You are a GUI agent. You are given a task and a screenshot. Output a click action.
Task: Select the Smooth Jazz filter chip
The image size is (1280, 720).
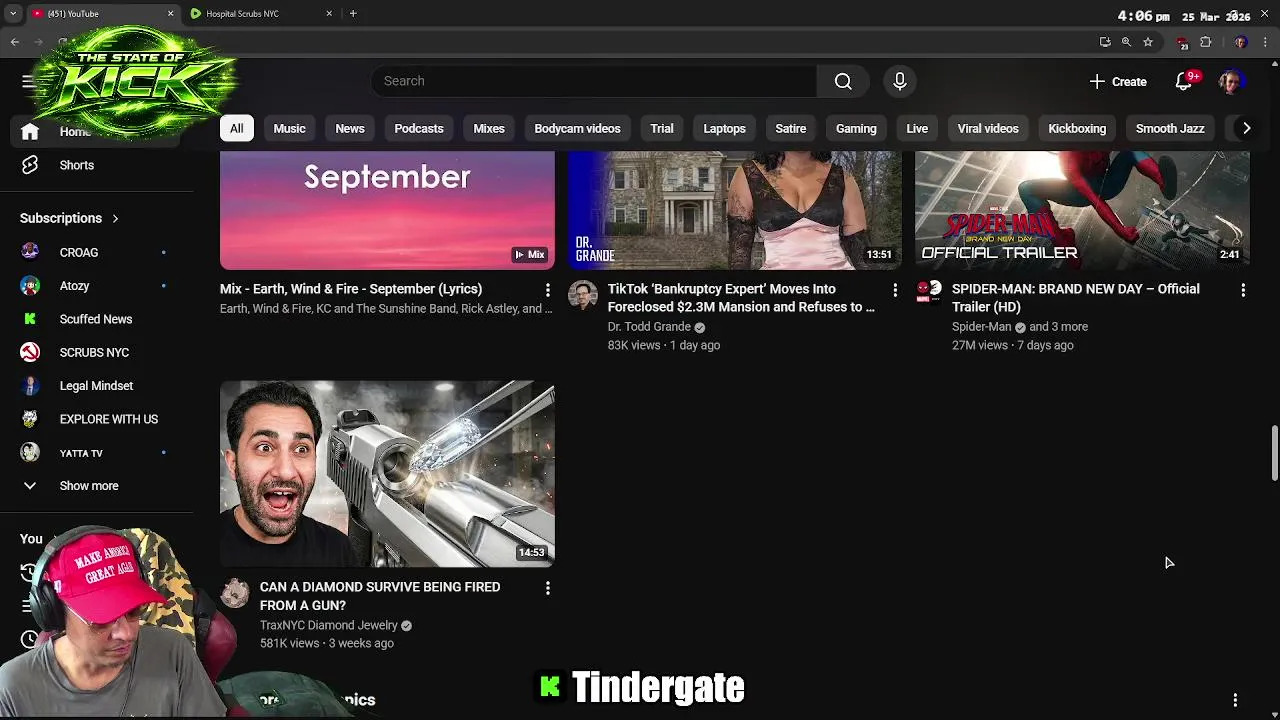pyautogui.click(x=1170, y=128)
